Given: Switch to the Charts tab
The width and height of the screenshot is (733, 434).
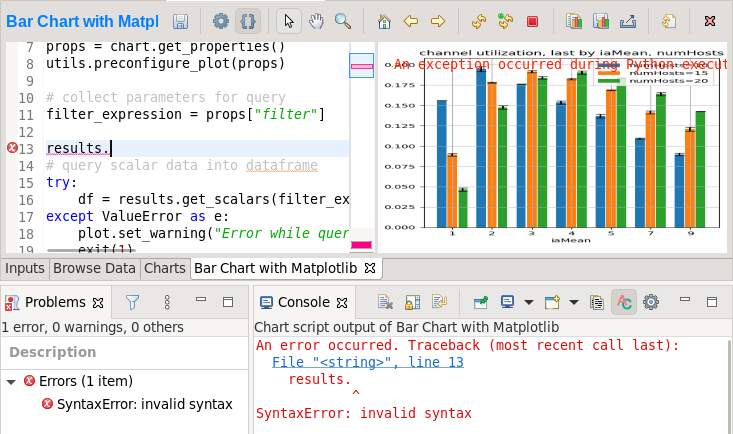Looking at the screenshot, I should [x=165, y=268].
